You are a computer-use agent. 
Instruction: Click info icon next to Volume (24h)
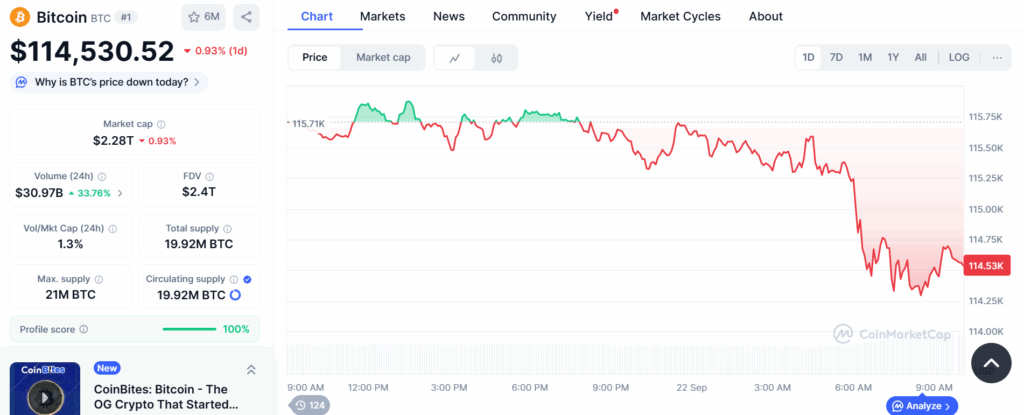click(103, 176)
